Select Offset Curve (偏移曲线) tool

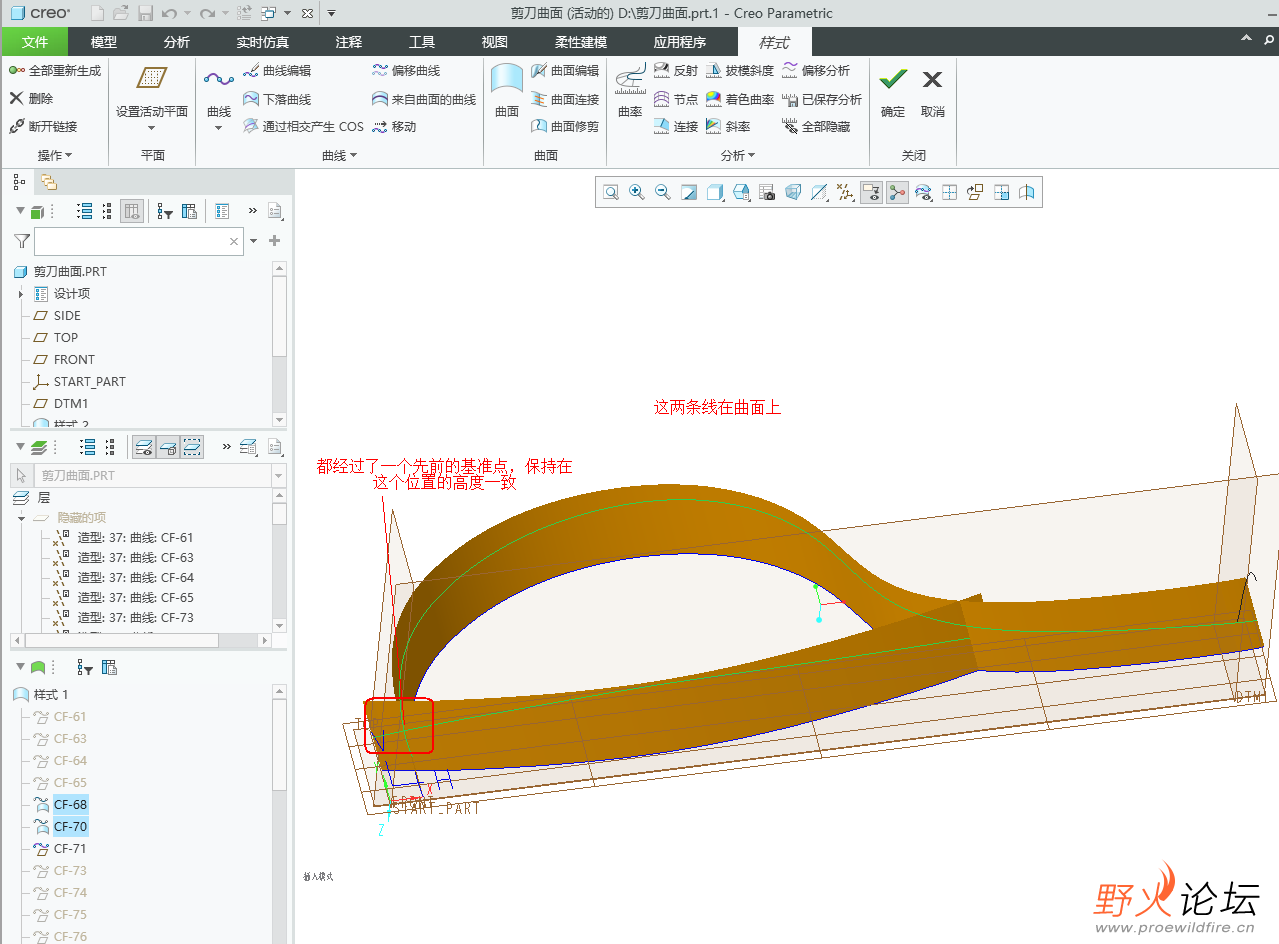406,71
